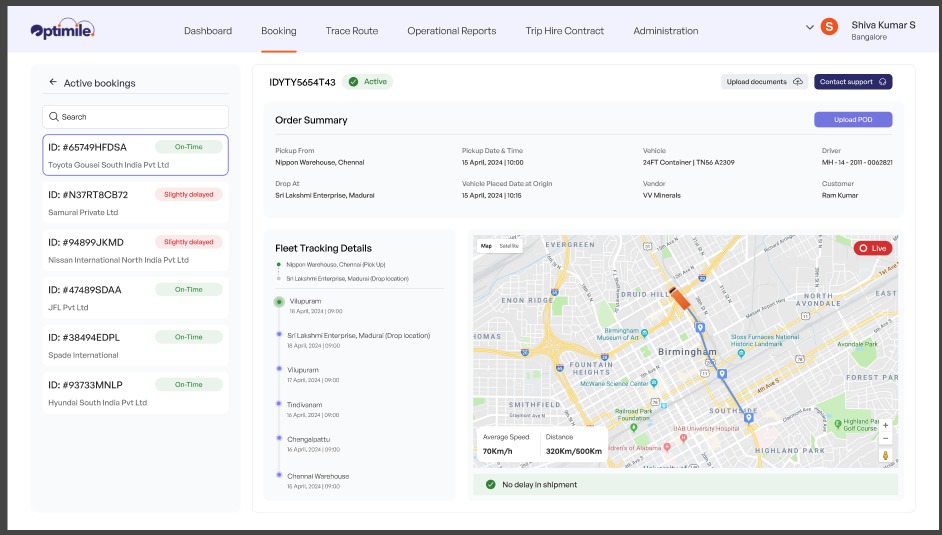Screen dimensions: 942x535
Task: Click the vendor VV Minerals
Action: click(661, 195)
